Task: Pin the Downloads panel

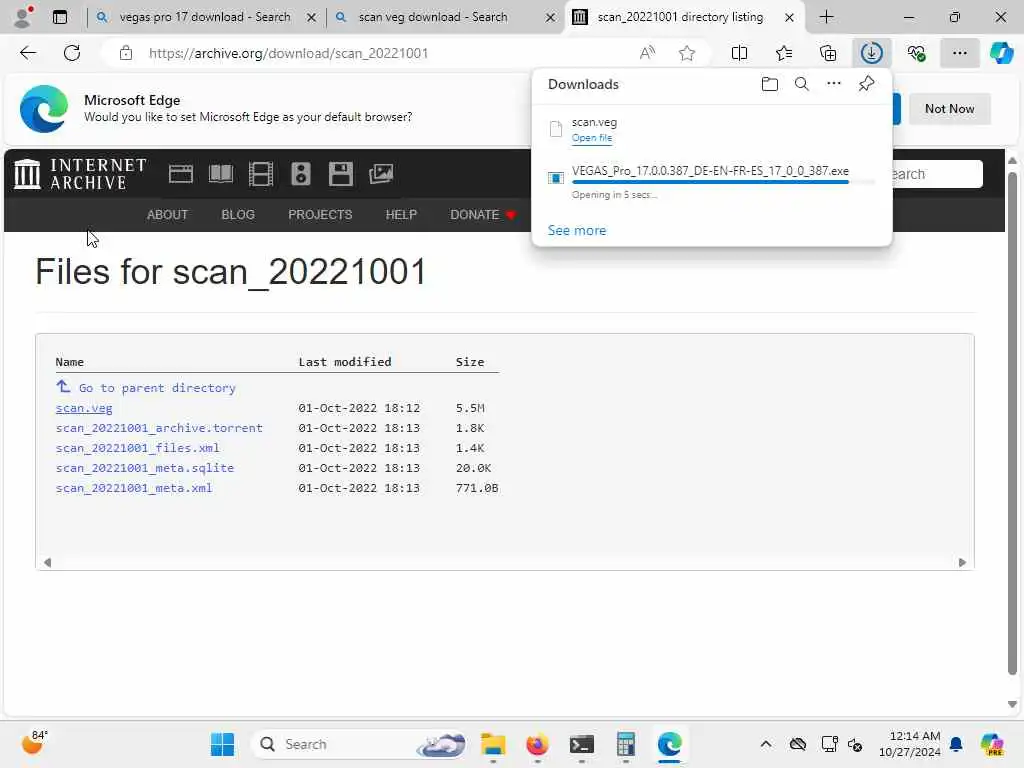Action: pos(866,84)
